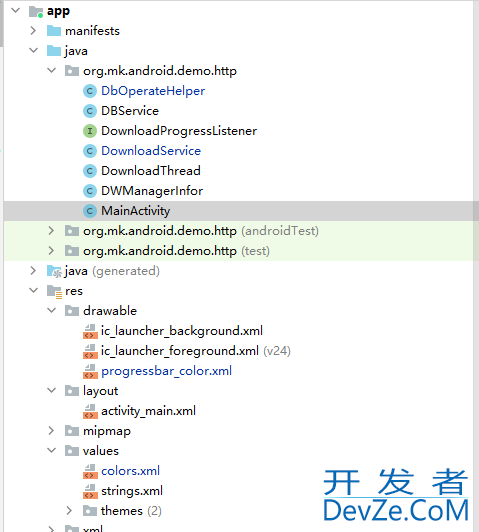This screenshot has width=479, height=532.
Task: Click the values folder icon
Action: point(72,451)
